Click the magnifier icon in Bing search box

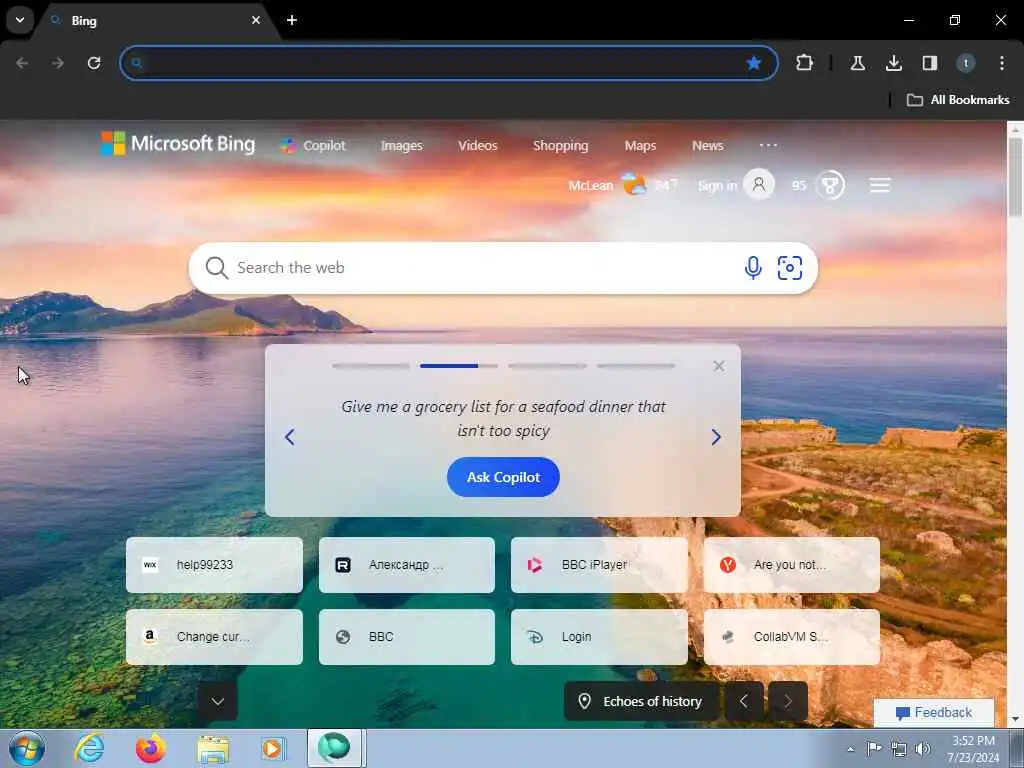coord(216,268)
